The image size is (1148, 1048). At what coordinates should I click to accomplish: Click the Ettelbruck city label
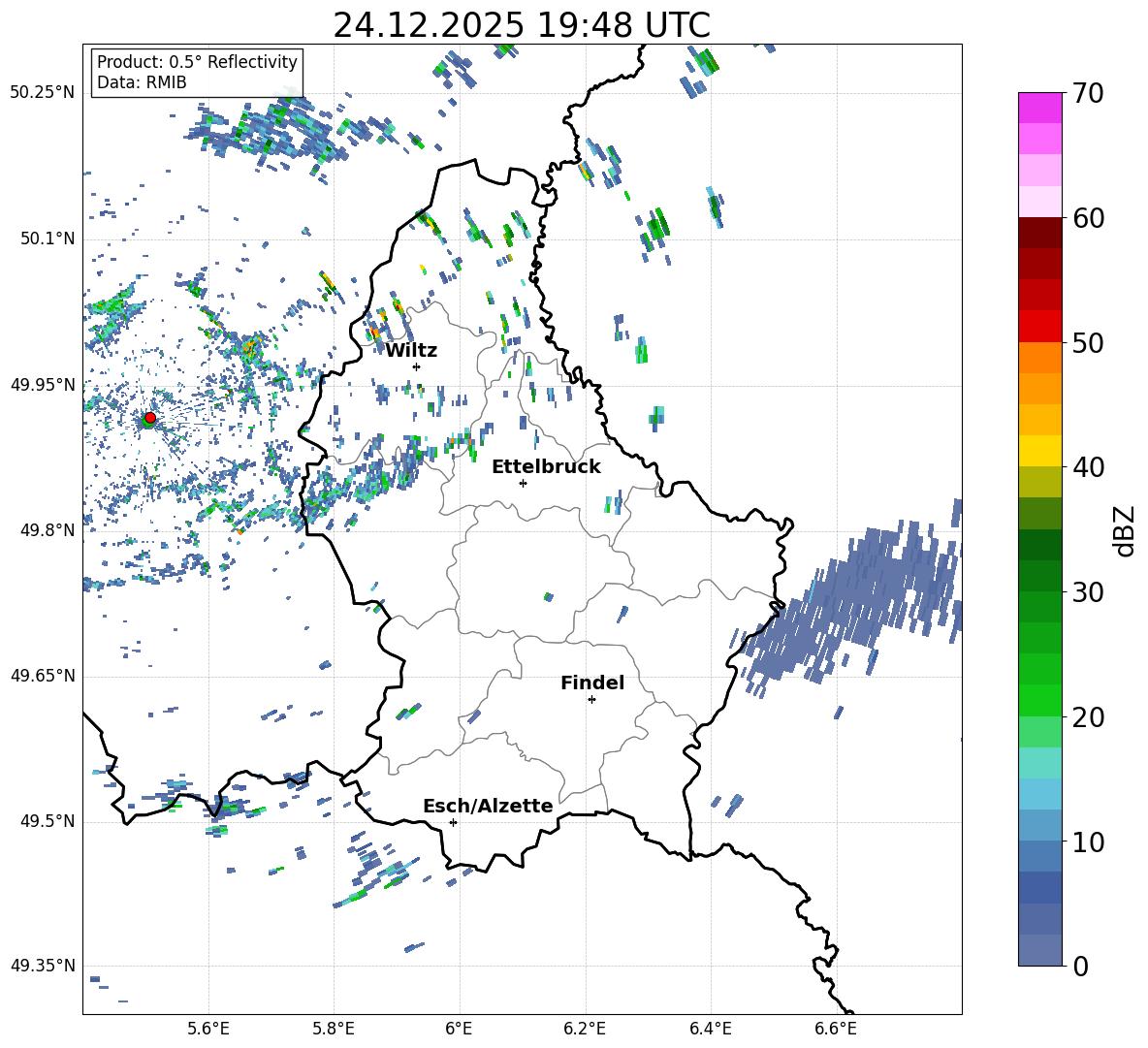coord(546,467)
